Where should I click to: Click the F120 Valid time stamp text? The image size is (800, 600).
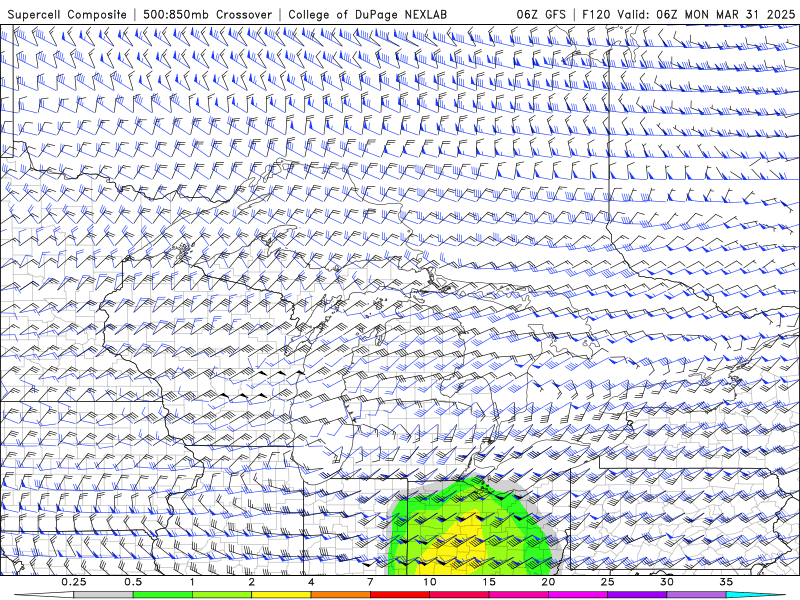pyautogui.click(x=688, y=14)
